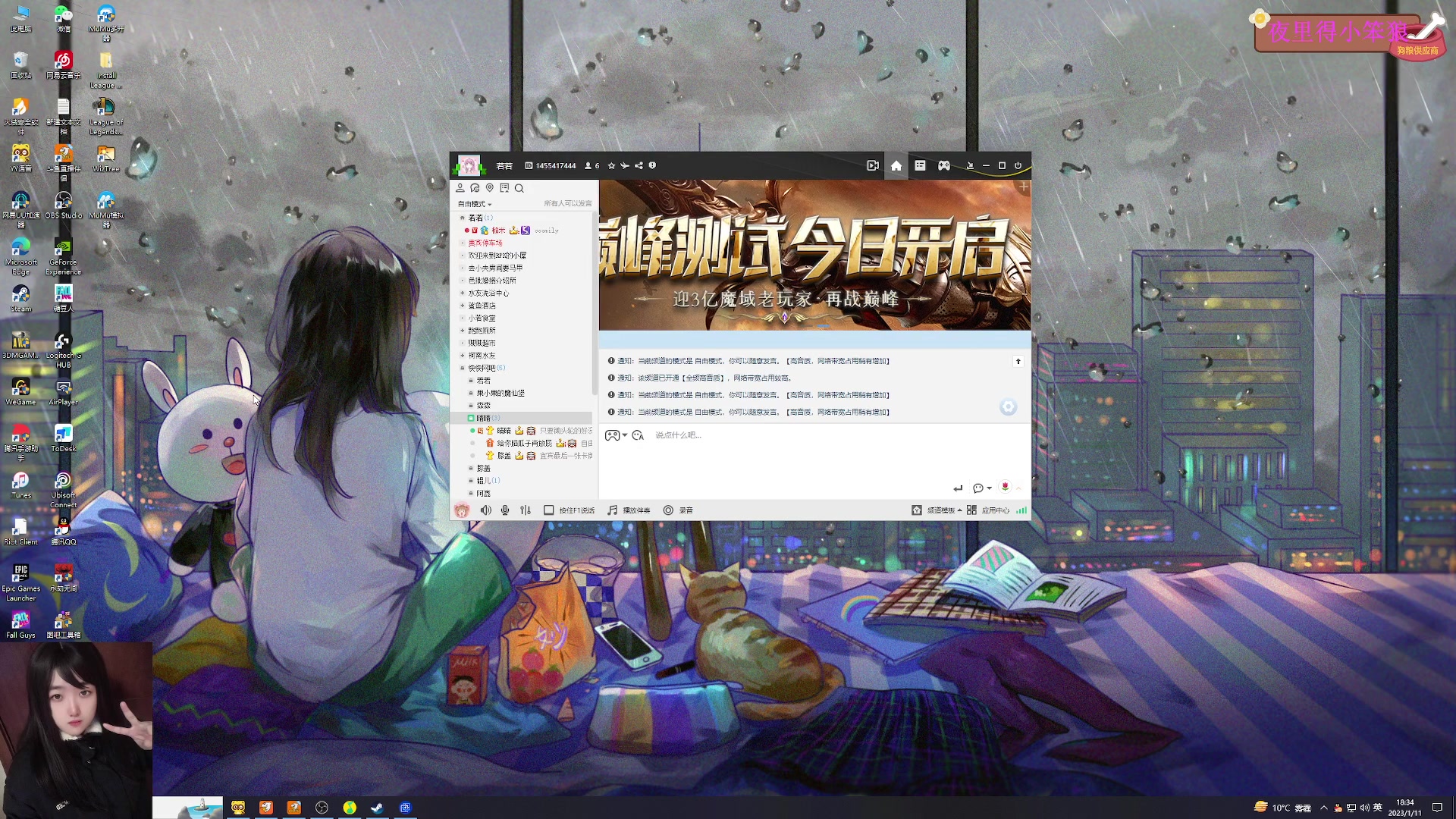Click the sidebar channel list scrollbar
This screenshot has height=819, width=1456.
coord(595,303)
